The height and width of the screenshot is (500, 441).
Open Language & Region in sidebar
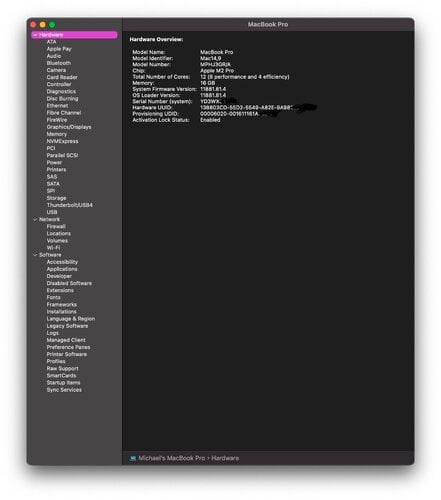(x=71, y=319)
